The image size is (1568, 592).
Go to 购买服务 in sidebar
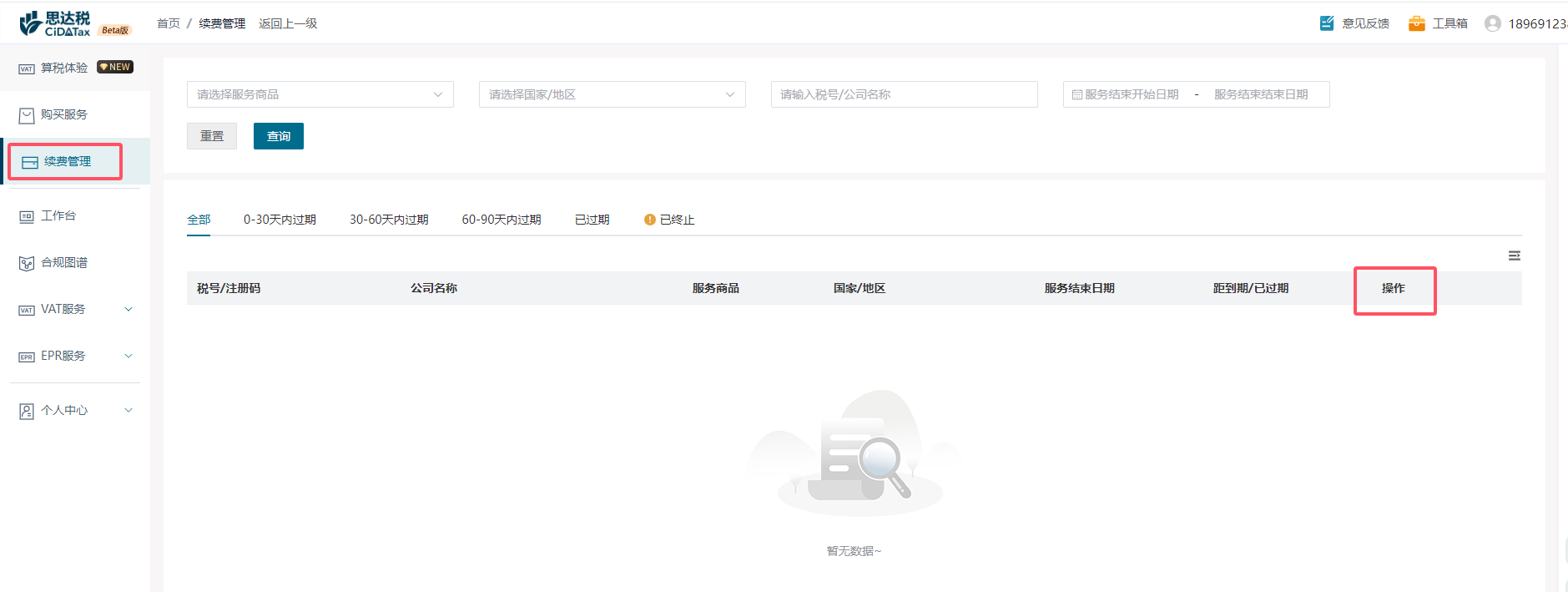pyautogui.click(x=64, y=114)
